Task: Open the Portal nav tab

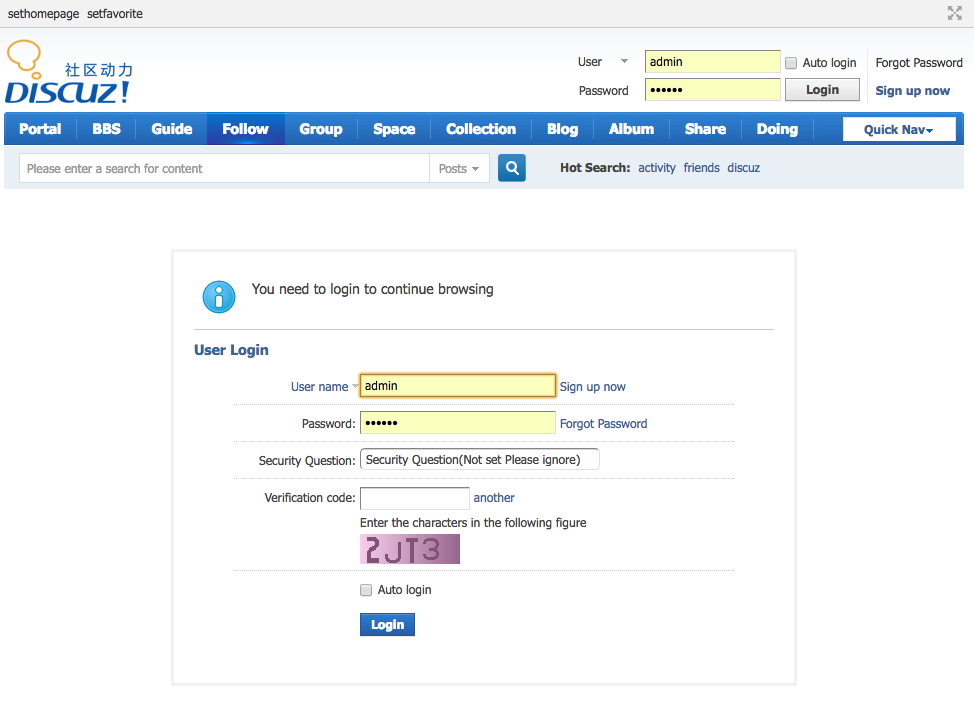Action: click(40, 129)
